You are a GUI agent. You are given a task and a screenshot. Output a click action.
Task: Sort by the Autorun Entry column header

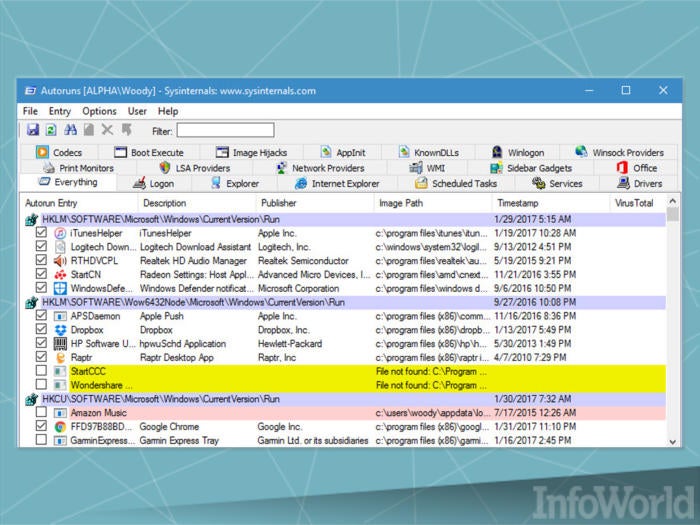[79, 203]
